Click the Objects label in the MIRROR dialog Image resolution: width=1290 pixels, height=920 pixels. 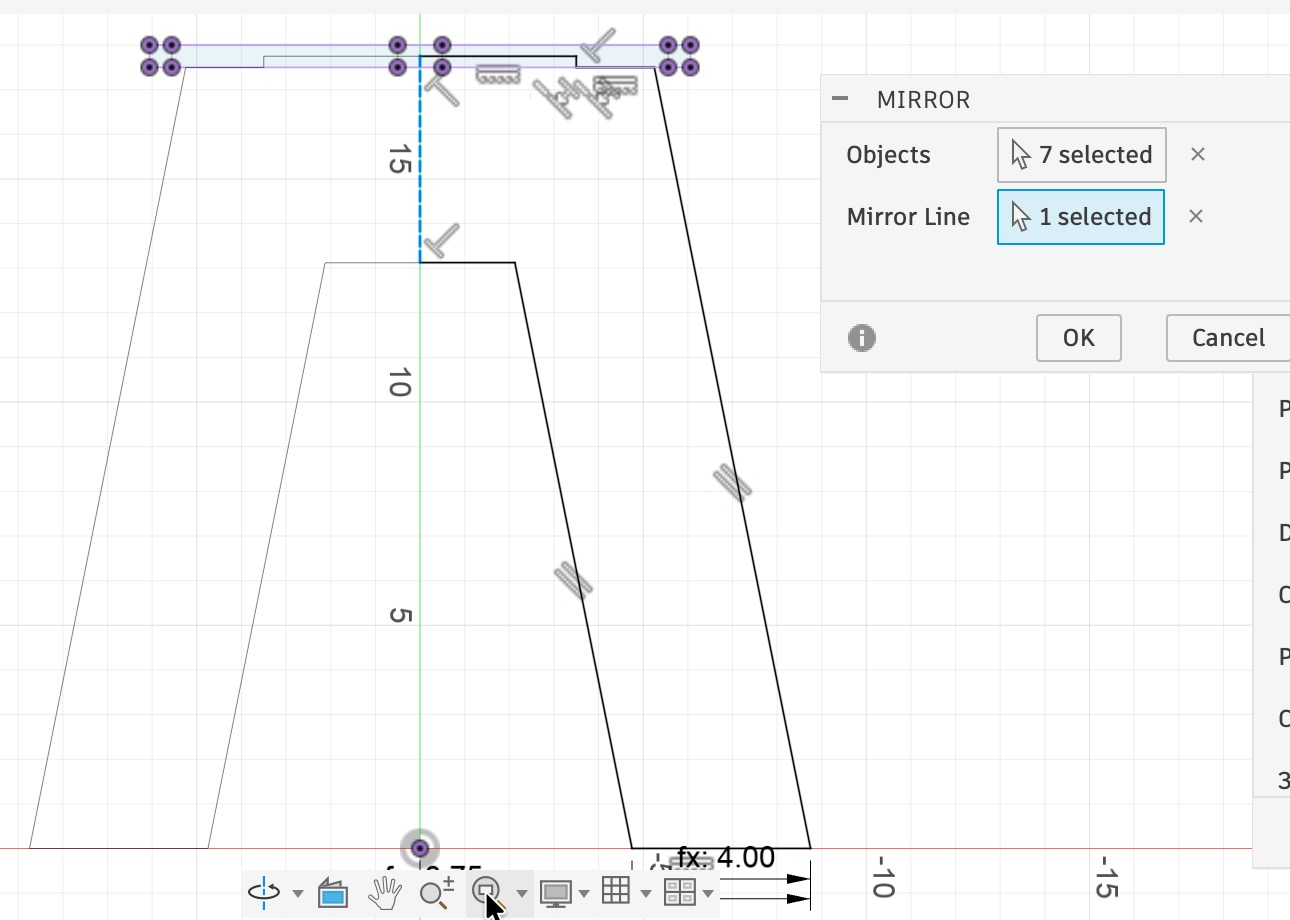[x=888, y=155]
